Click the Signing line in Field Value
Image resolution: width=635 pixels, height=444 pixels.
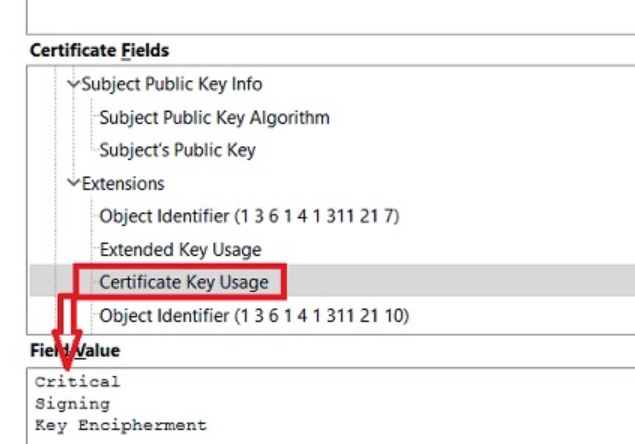coord(72,403)
